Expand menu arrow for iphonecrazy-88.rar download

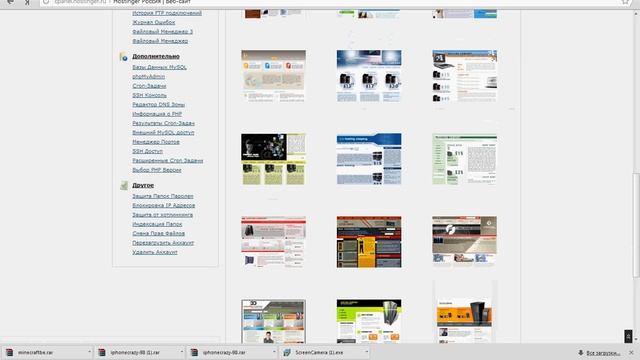coord(274,352)
